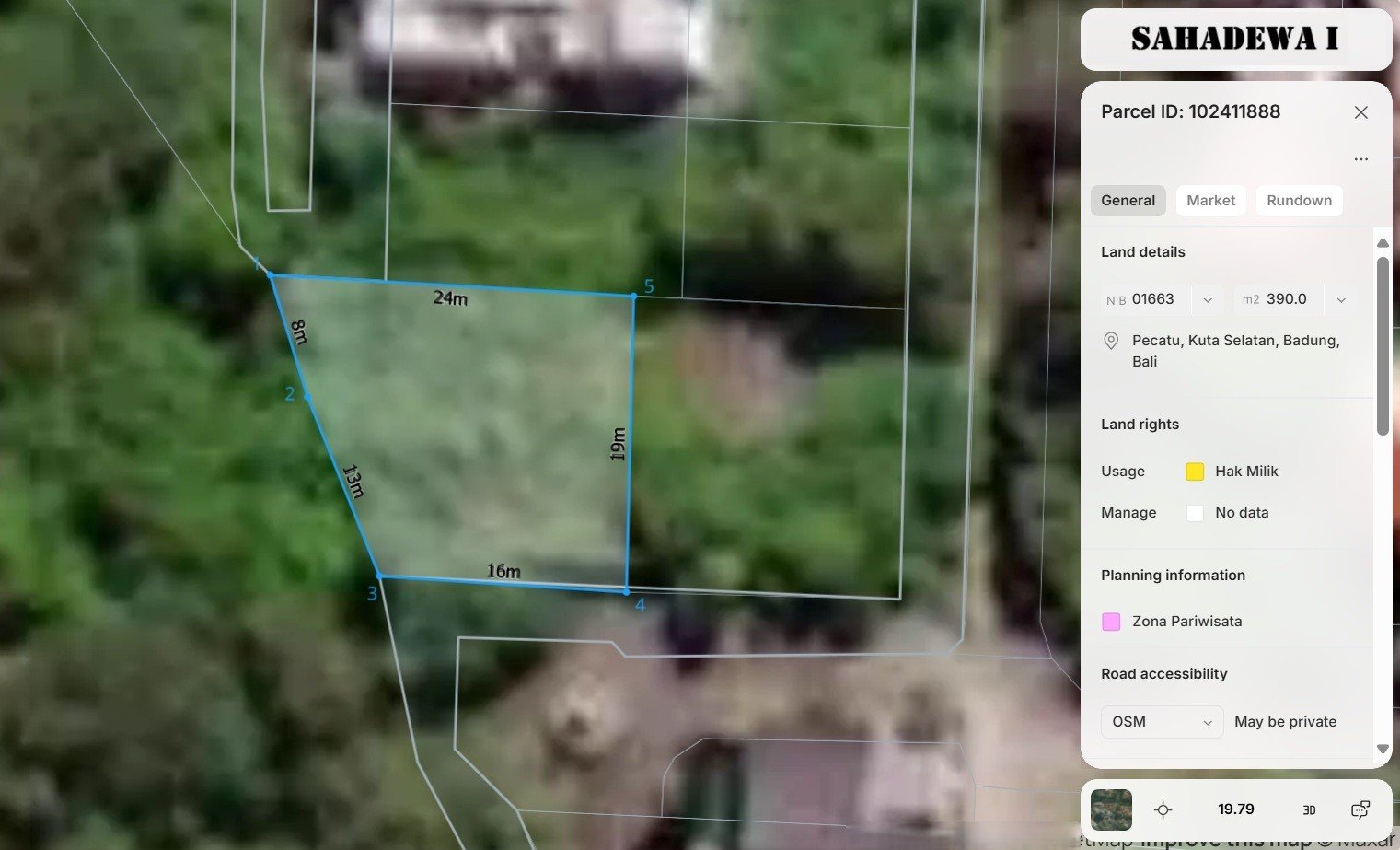Click the Pecatu, Kuta Selatan address text
The image size is (1400, 850).
(1235, 351)
